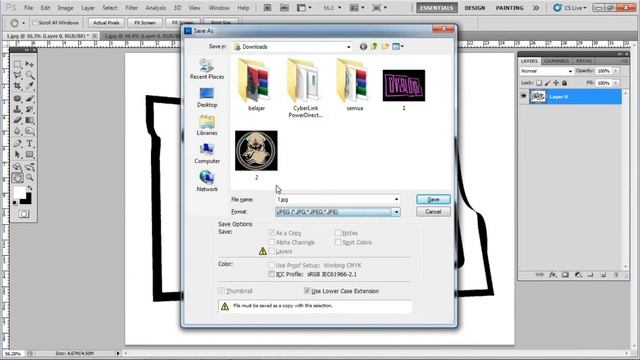Select the Brush tool
The height and width of the screenshot is (360, 640).
point(30,99)
